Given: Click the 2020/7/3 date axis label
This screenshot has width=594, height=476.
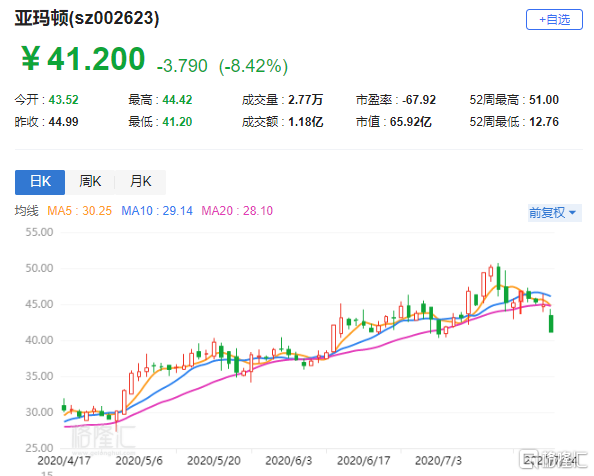Looking at the screenshot, I should [x=438, y=461].
